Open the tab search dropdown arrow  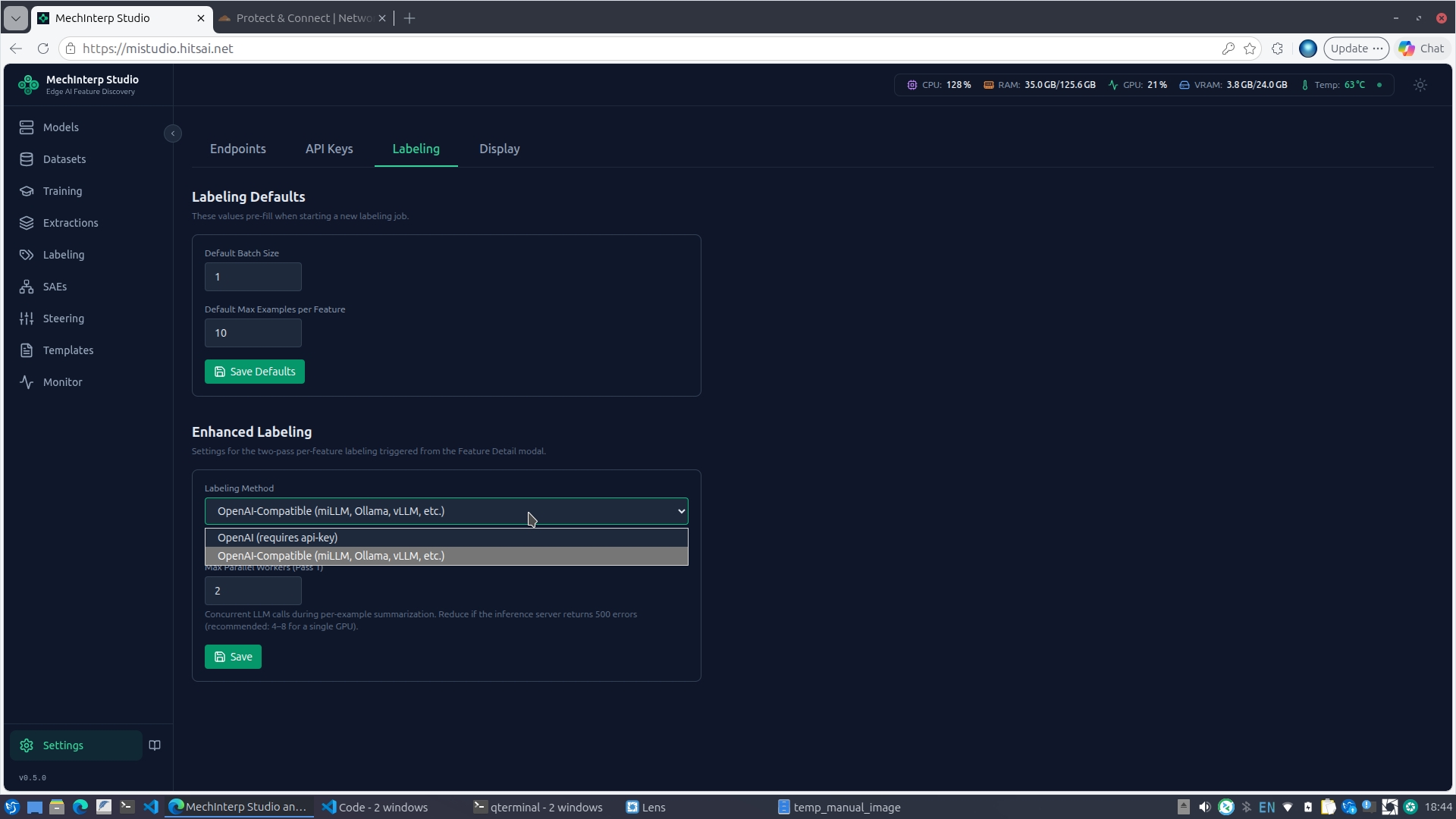16,18
